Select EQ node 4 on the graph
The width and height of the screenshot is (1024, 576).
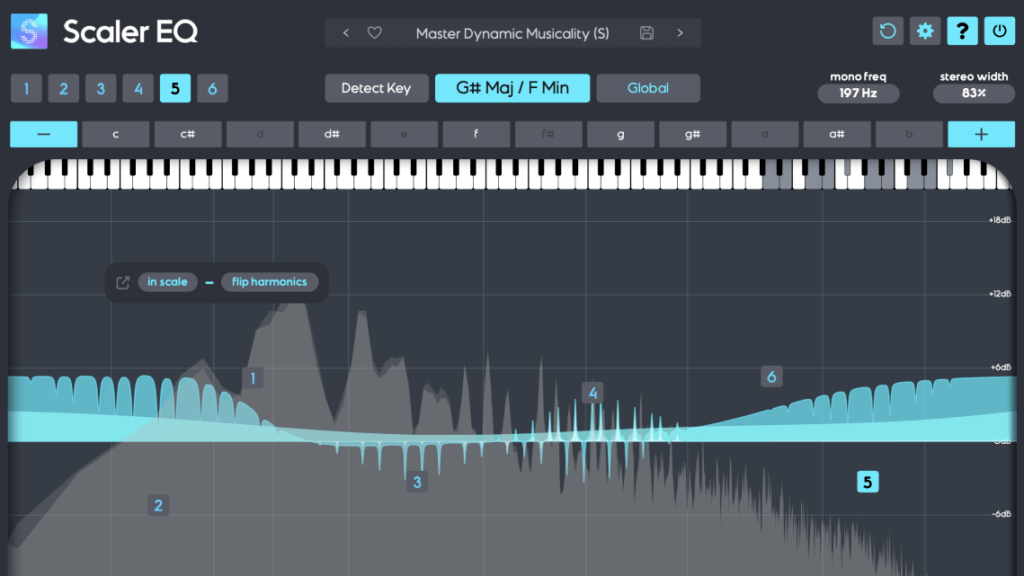point(593,393)
